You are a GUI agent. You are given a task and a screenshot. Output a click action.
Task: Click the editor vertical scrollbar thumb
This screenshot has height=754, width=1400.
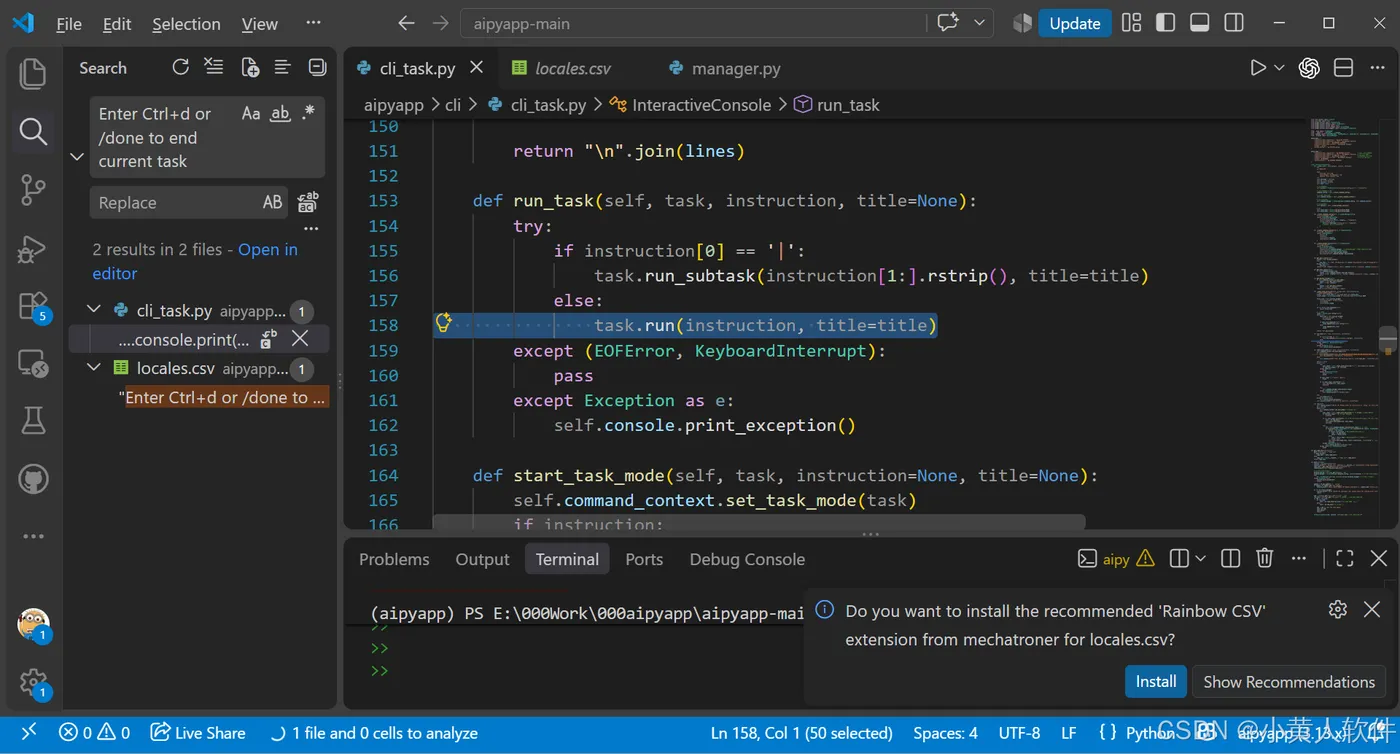(1388, 340)
